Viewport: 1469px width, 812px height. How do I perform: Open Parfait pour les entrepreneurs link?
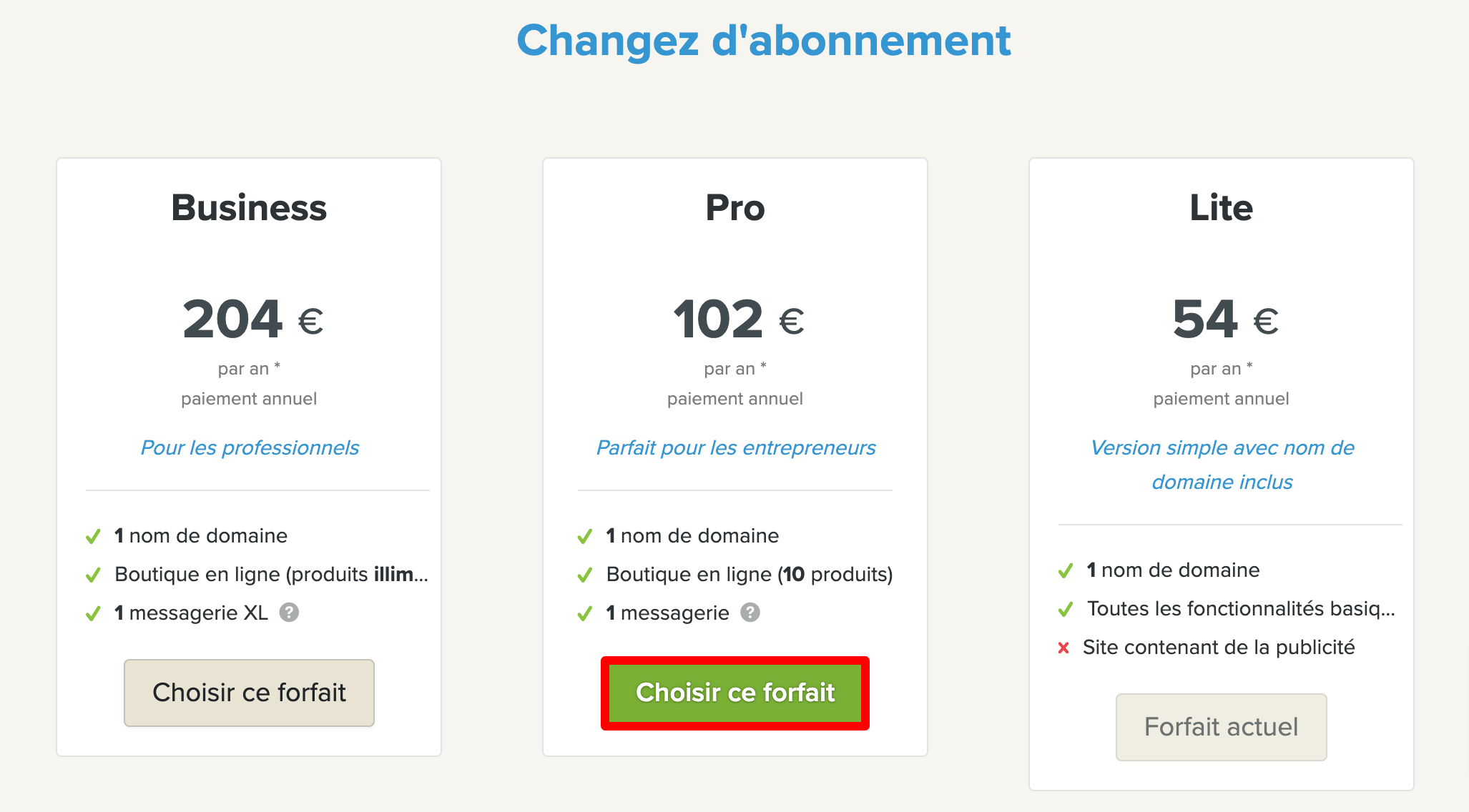(x=736, y=447)
